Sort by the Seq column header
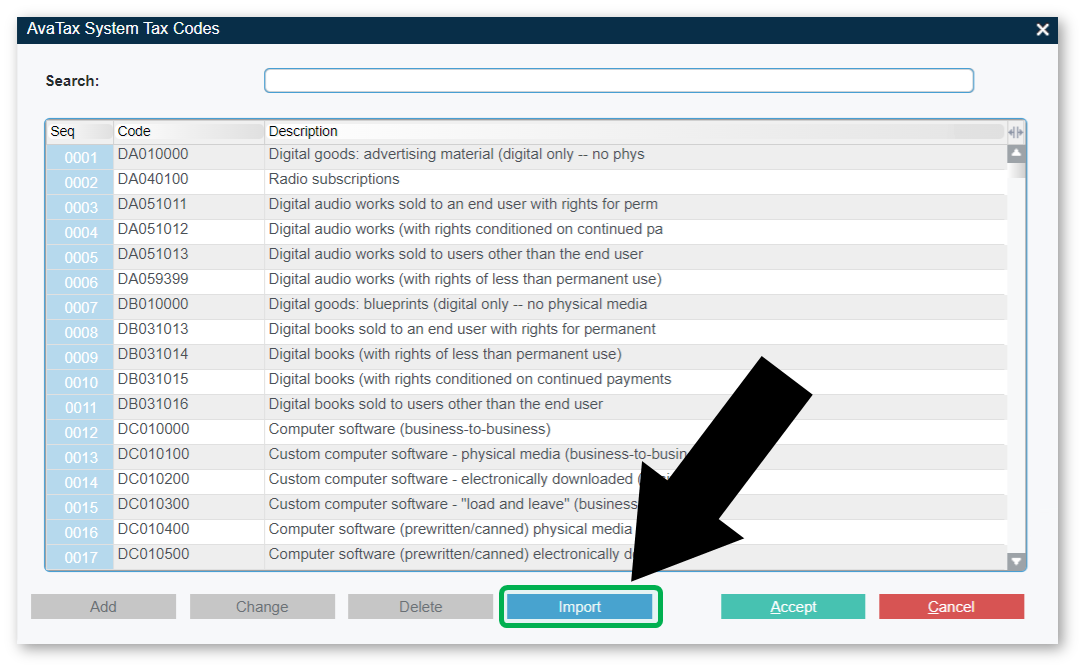The image size is (1084, 670). coord(80,131)
